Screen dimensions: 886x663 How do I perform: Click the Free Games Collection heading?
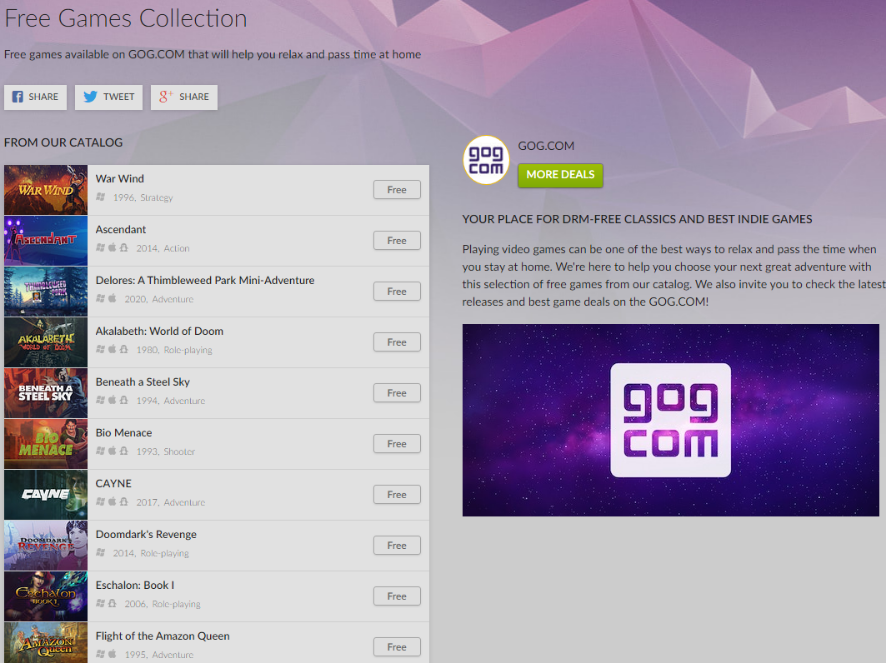pyautogui.click(x=126, y=18)
